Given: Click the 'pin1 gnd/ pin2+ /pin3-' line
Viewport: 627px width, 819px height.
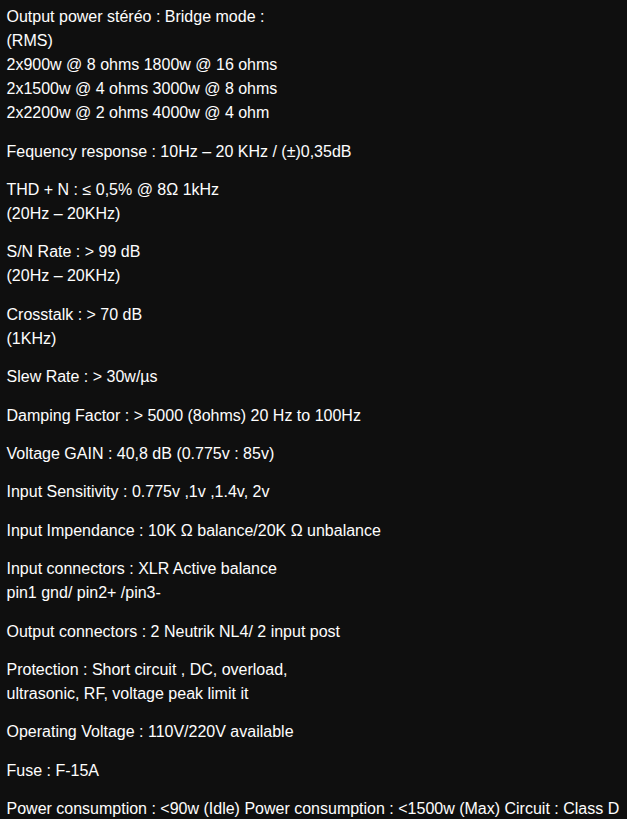Looking at the screenshot, I should click(x=84, y=593).
